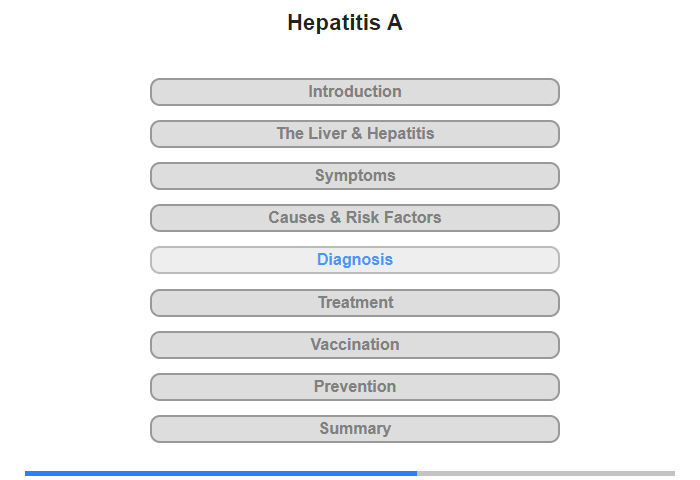Click the Symptoms button above Causes

(354, 176)
